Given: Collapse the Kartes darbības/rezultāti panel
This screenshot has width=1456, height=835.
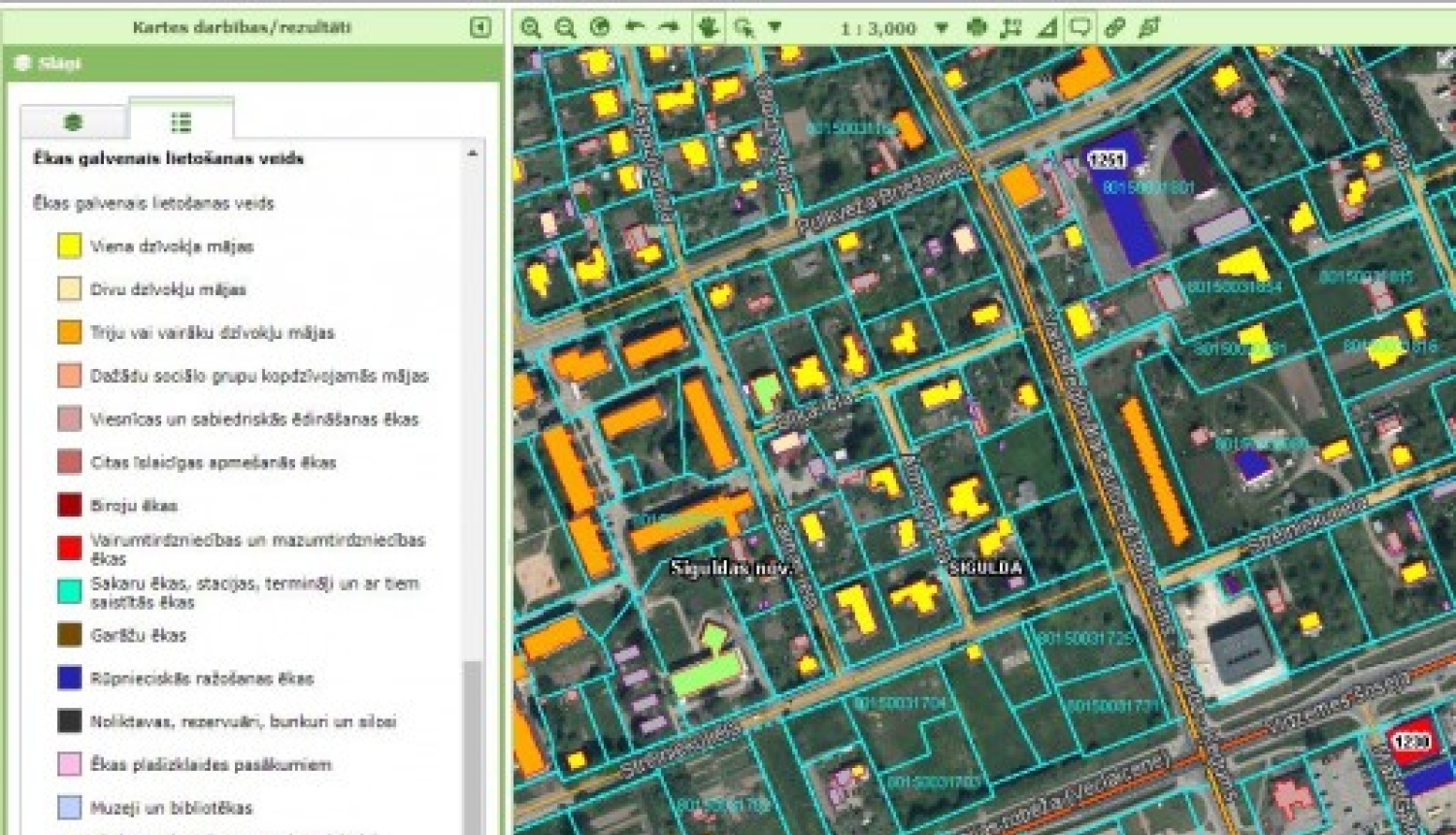Looking at the screenshot, I should tap(480, 27).
